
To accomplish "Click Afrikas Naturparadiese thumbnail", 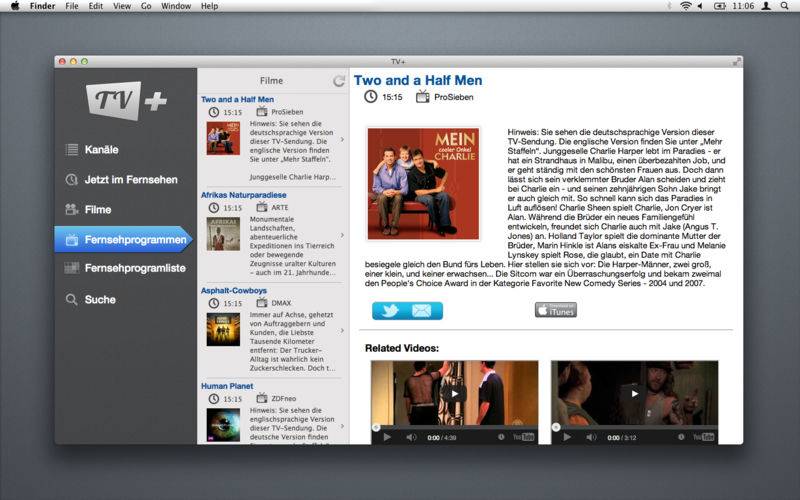I will point(223,234).
